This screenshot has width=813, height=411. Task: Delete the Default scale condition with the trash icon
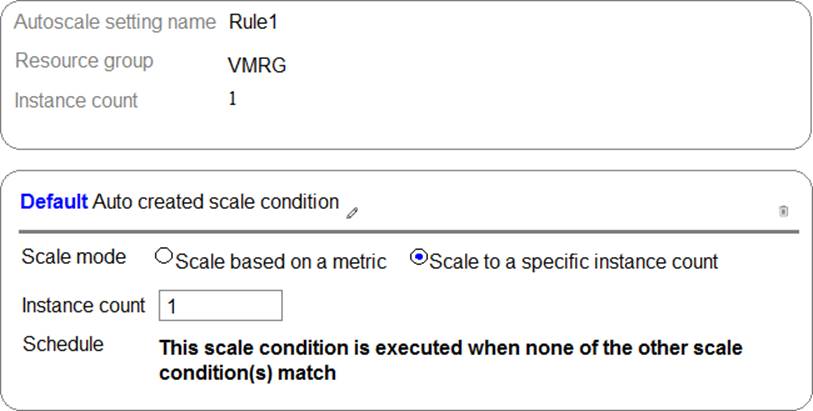(783, 211)
